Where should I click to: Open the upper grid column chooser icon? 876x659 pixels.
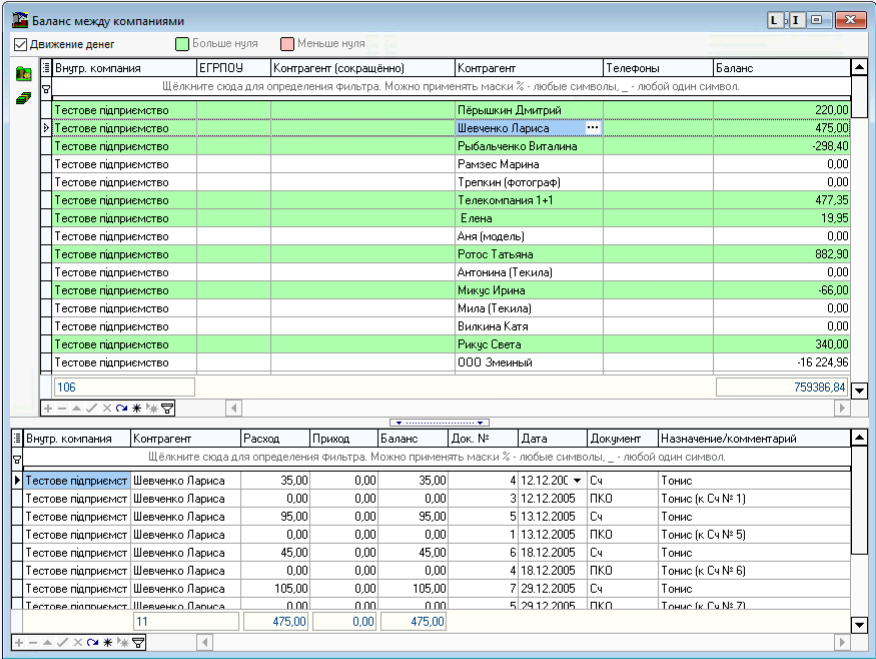coord(45,68)
